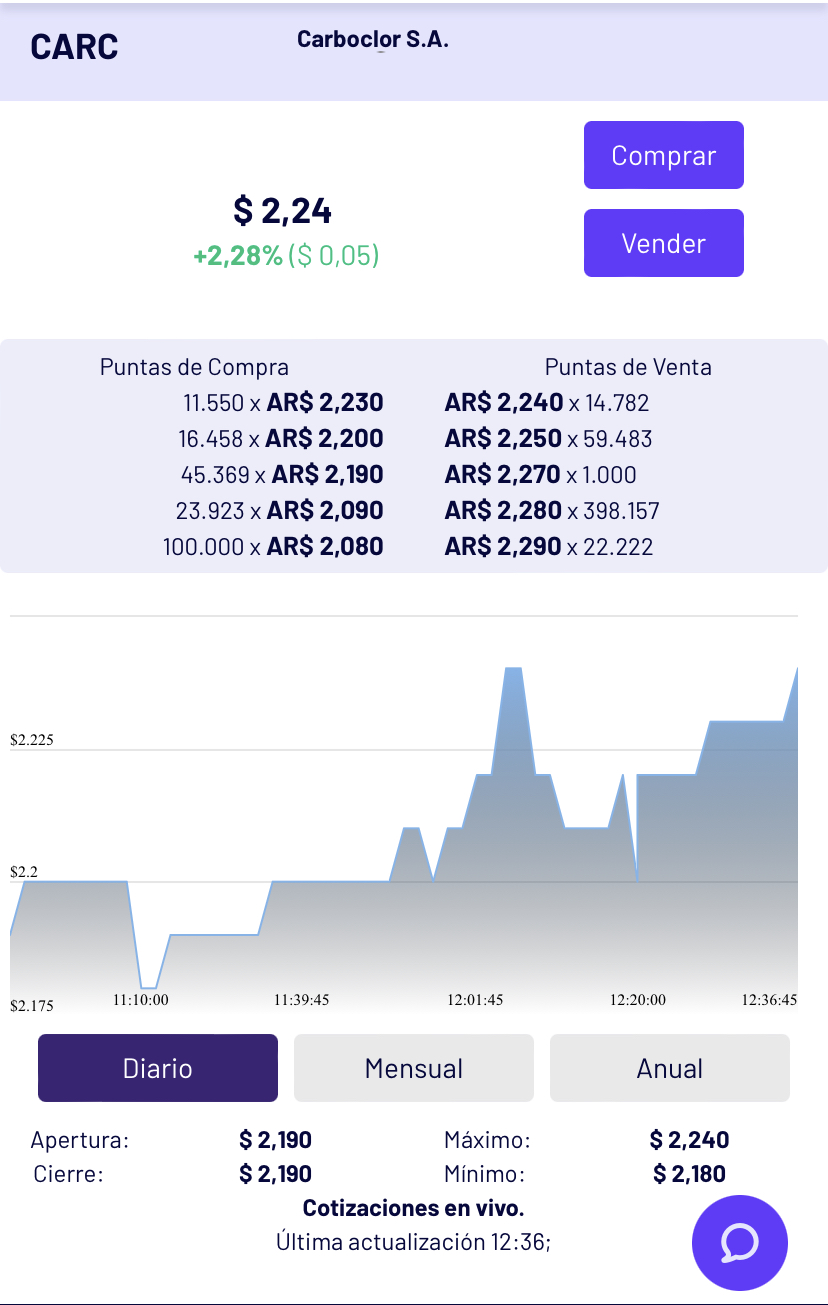Click the Última actualización 12:36 text
This screenshot has height=1305, width=828.
[414, 1242]
